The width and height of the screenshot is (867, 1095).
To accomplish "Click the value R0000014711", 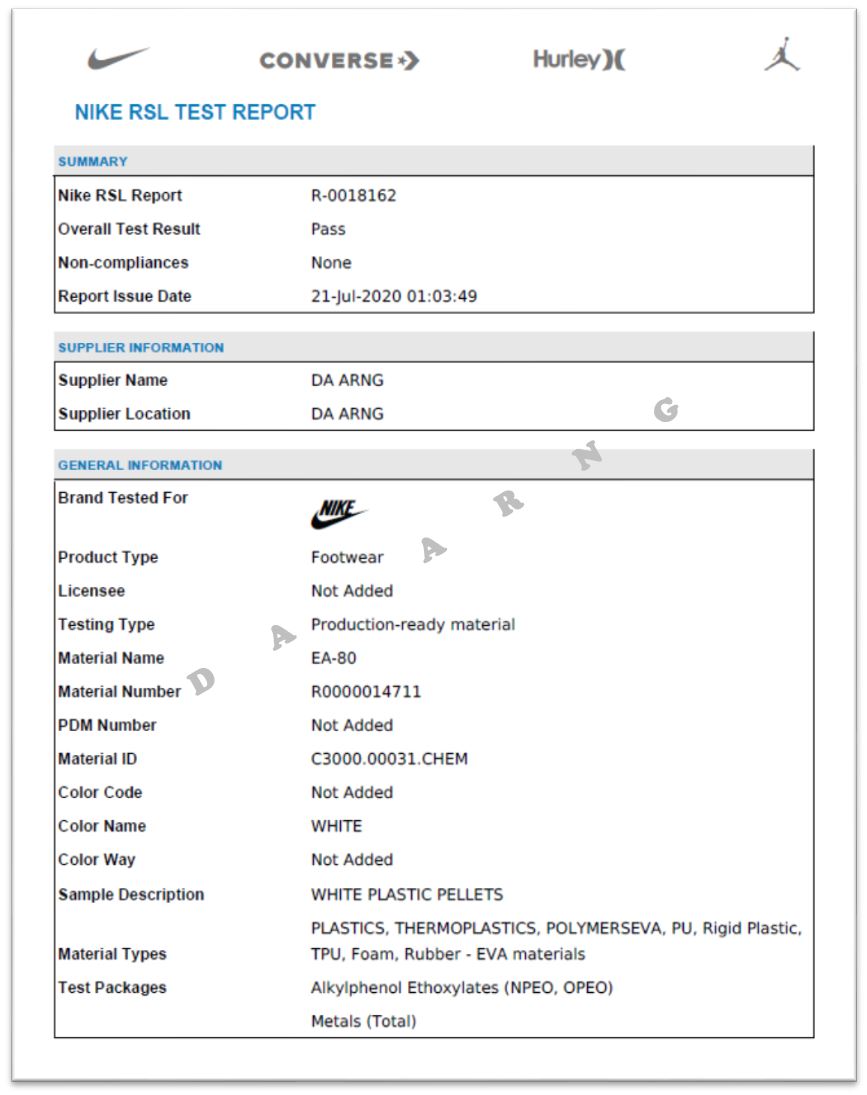I will click(366, 691).
